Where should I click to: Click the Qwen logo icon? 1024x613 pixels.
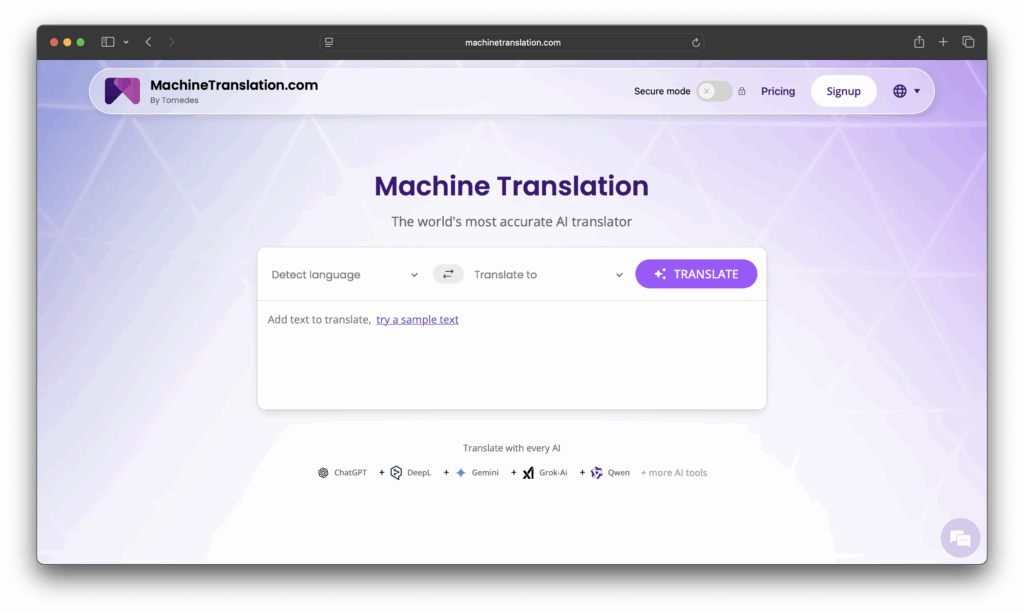click(x=596, y=473)
